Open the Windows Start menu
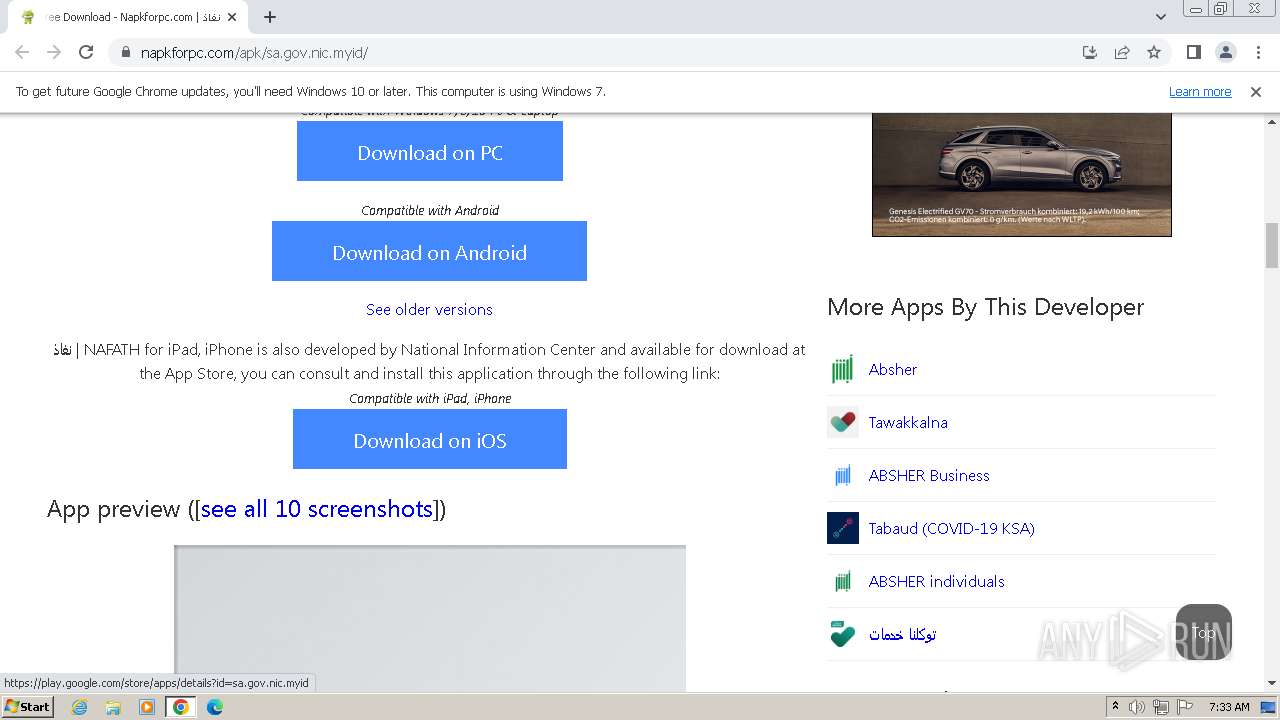The width and height of the screenshot is (1280, 720). pos(27,706)
